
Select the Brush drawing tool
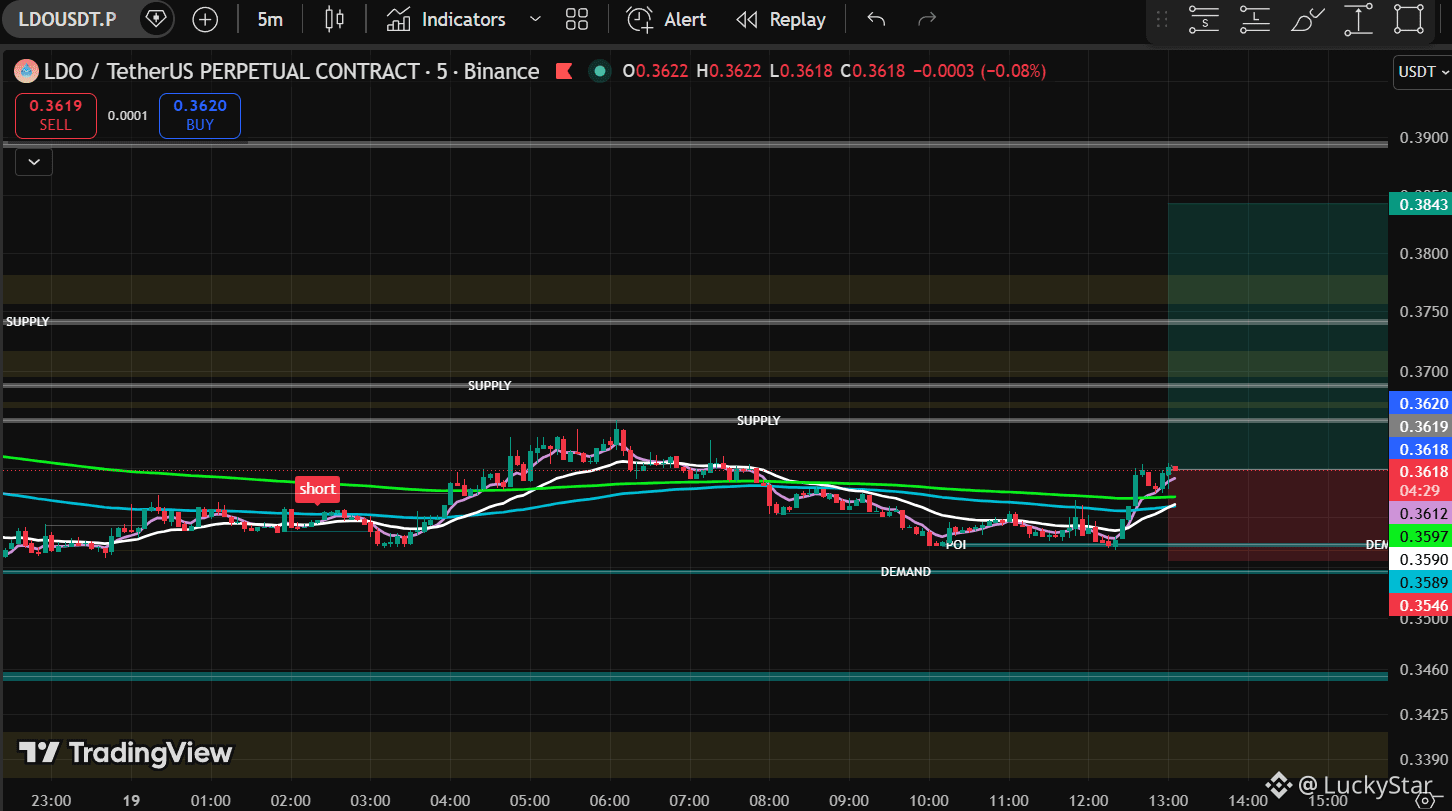pos(1308,19)
